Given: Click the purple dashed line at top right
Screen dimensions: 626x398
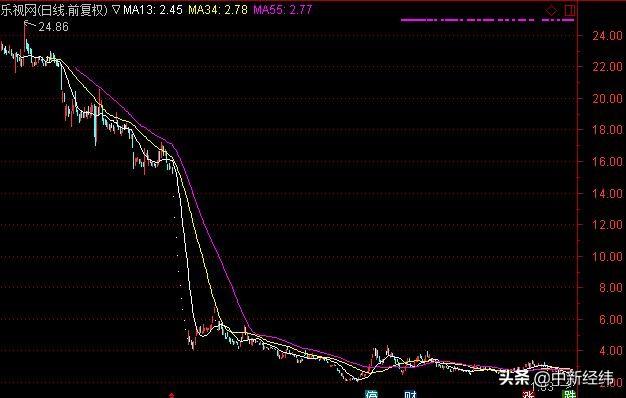Looking at the screenshot, I should tap(487, 20).
